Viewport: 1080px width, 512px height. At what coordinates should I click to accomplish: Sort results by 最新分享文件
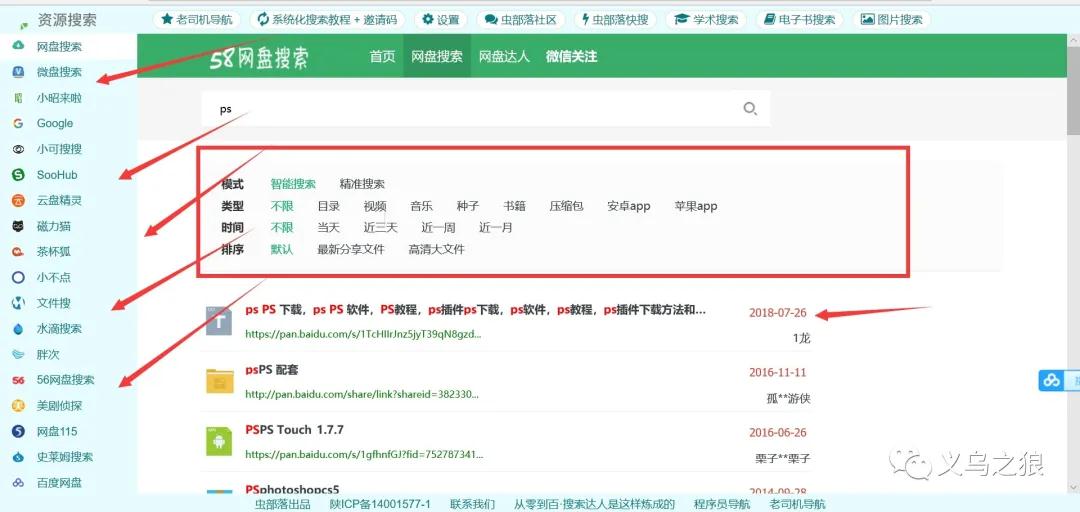pyautogui.click(x=350, y=250)
